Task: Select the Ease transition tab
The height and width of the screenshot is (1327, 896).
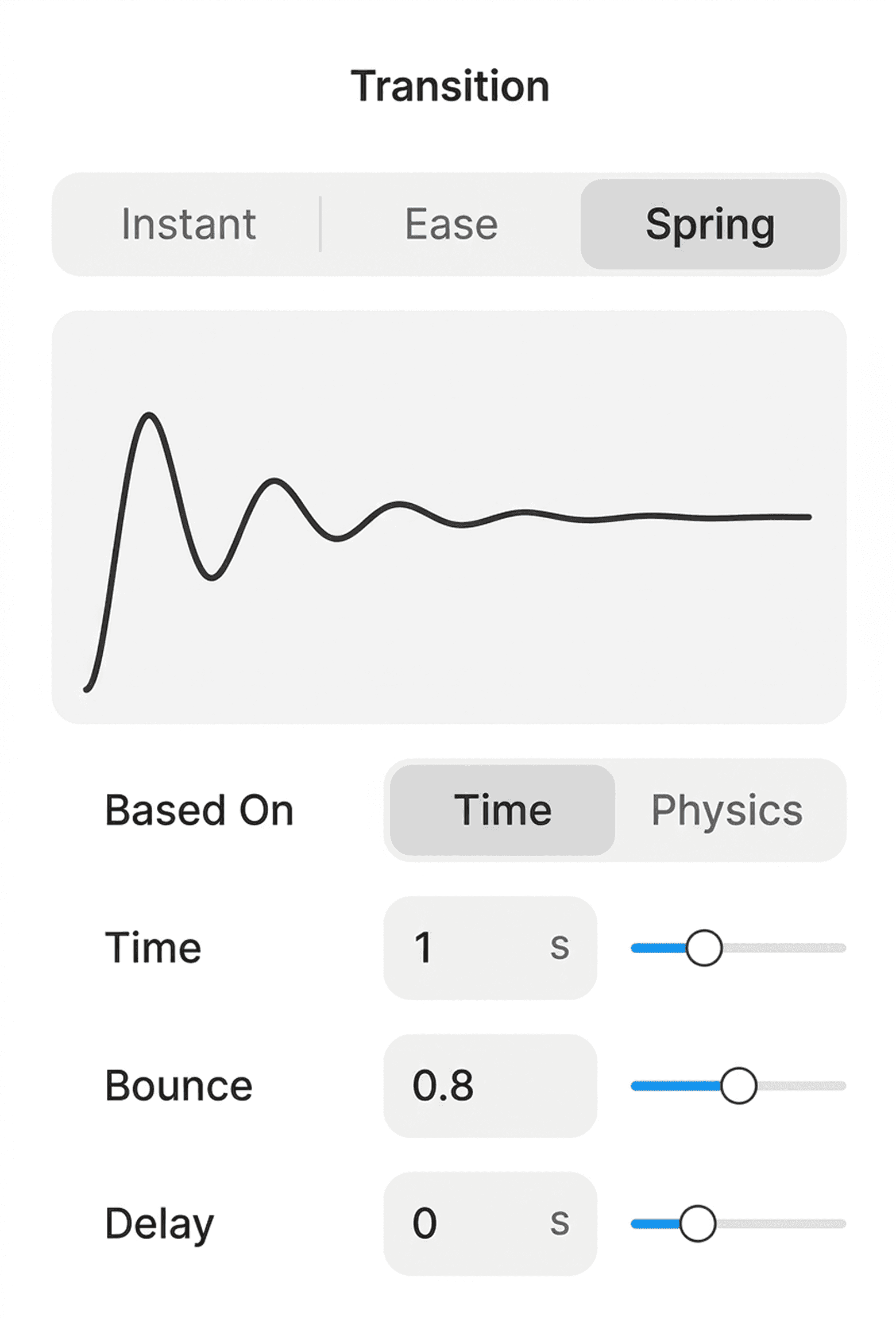Action: tap(451, 224)
